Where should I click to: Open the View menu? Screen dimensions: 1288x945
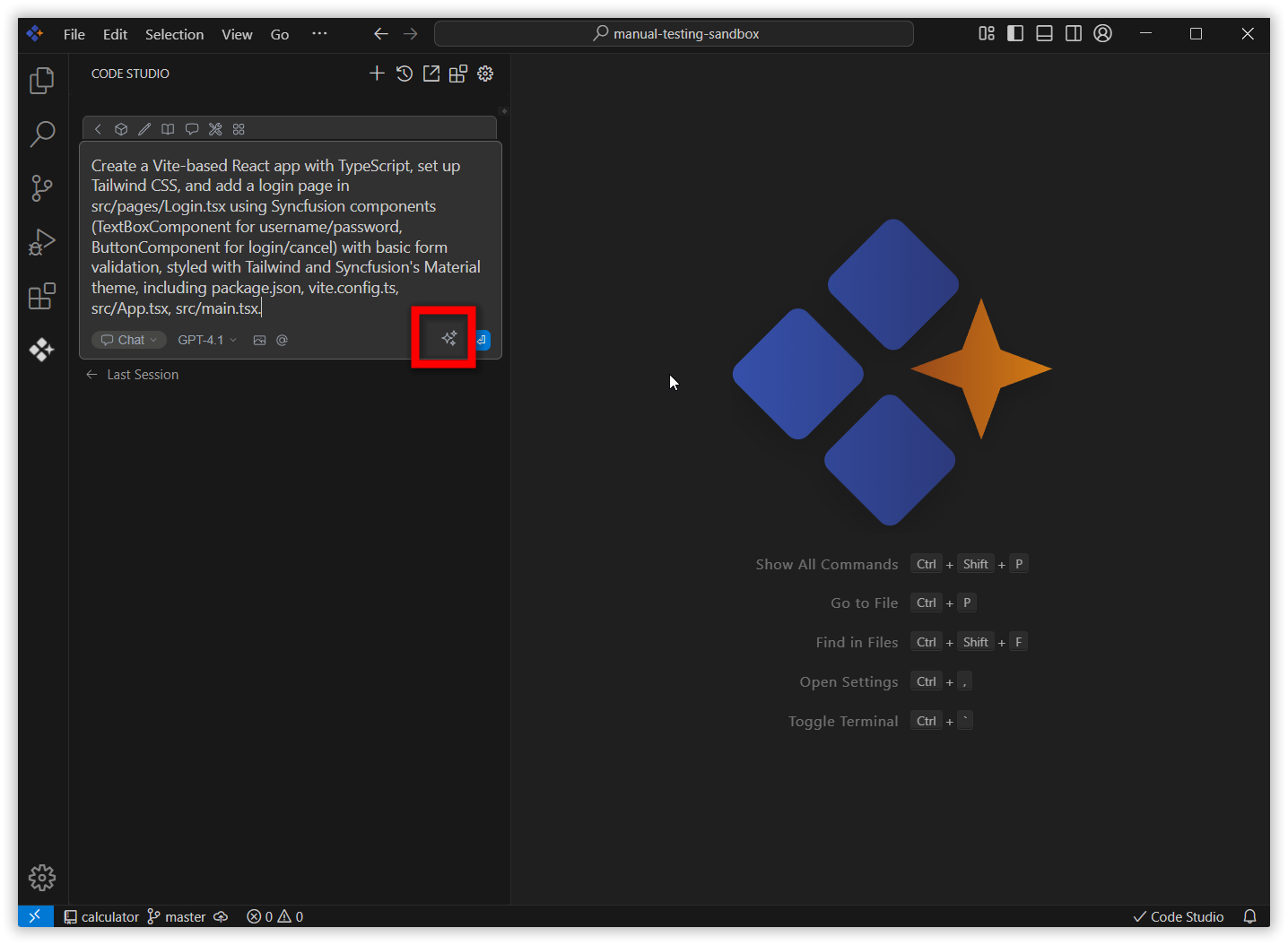pos(237,34)
